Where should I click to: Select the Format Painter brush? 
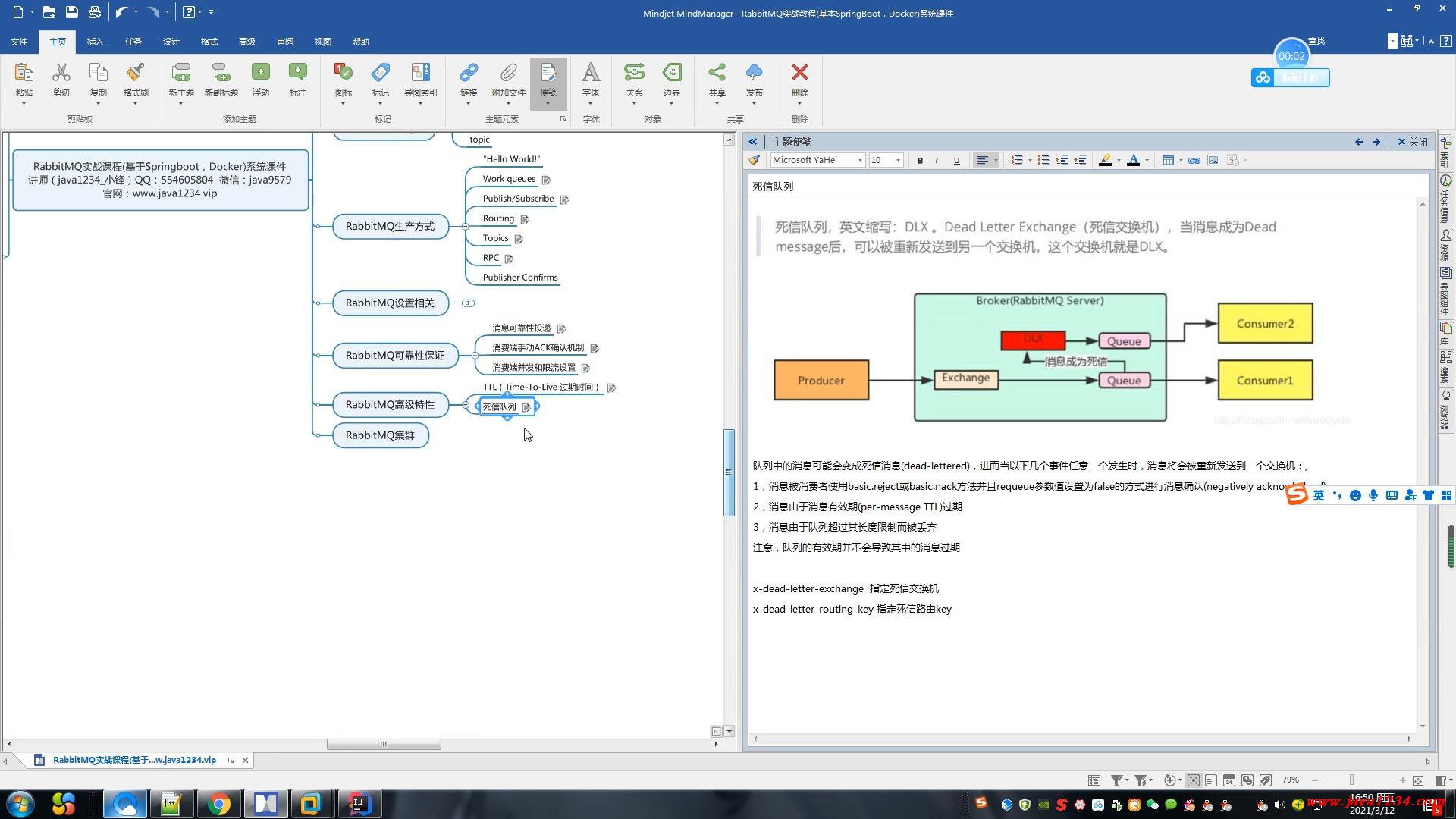coord(136,73)
